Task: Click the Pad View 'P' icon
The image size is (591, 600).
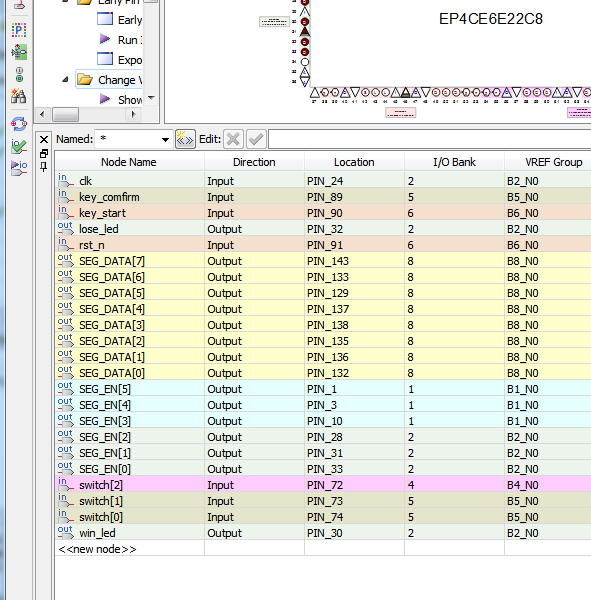Action: click(x=19, y=30)
